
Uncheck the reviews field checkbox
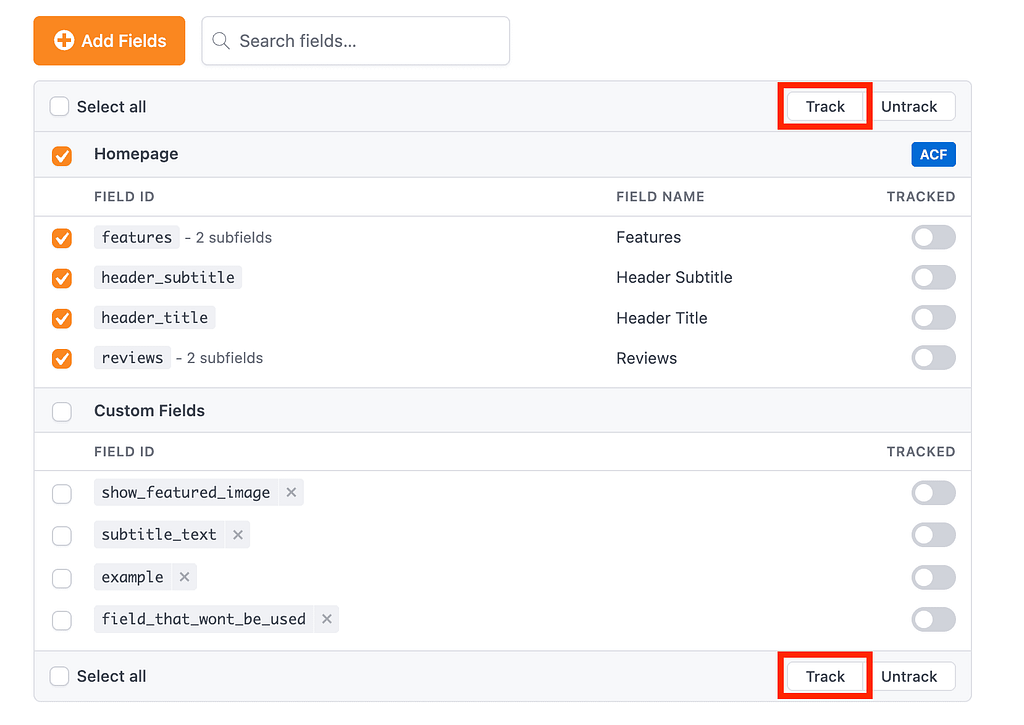[62, 359]
